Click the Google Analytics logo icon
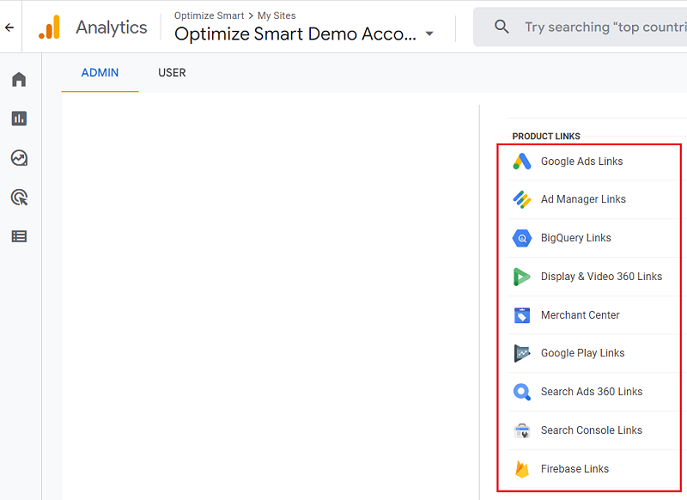 49,27
